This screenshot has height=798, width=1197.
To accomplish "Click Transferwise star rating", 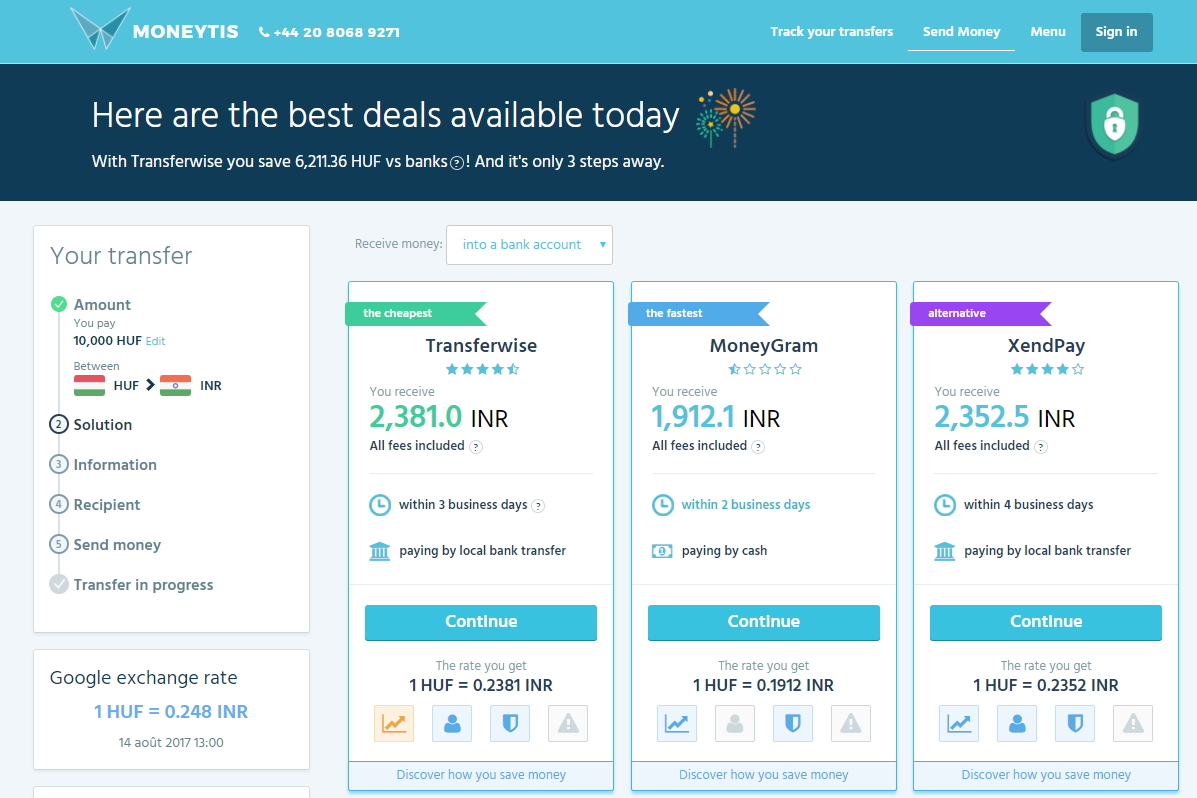I will (x=482, y=369).
